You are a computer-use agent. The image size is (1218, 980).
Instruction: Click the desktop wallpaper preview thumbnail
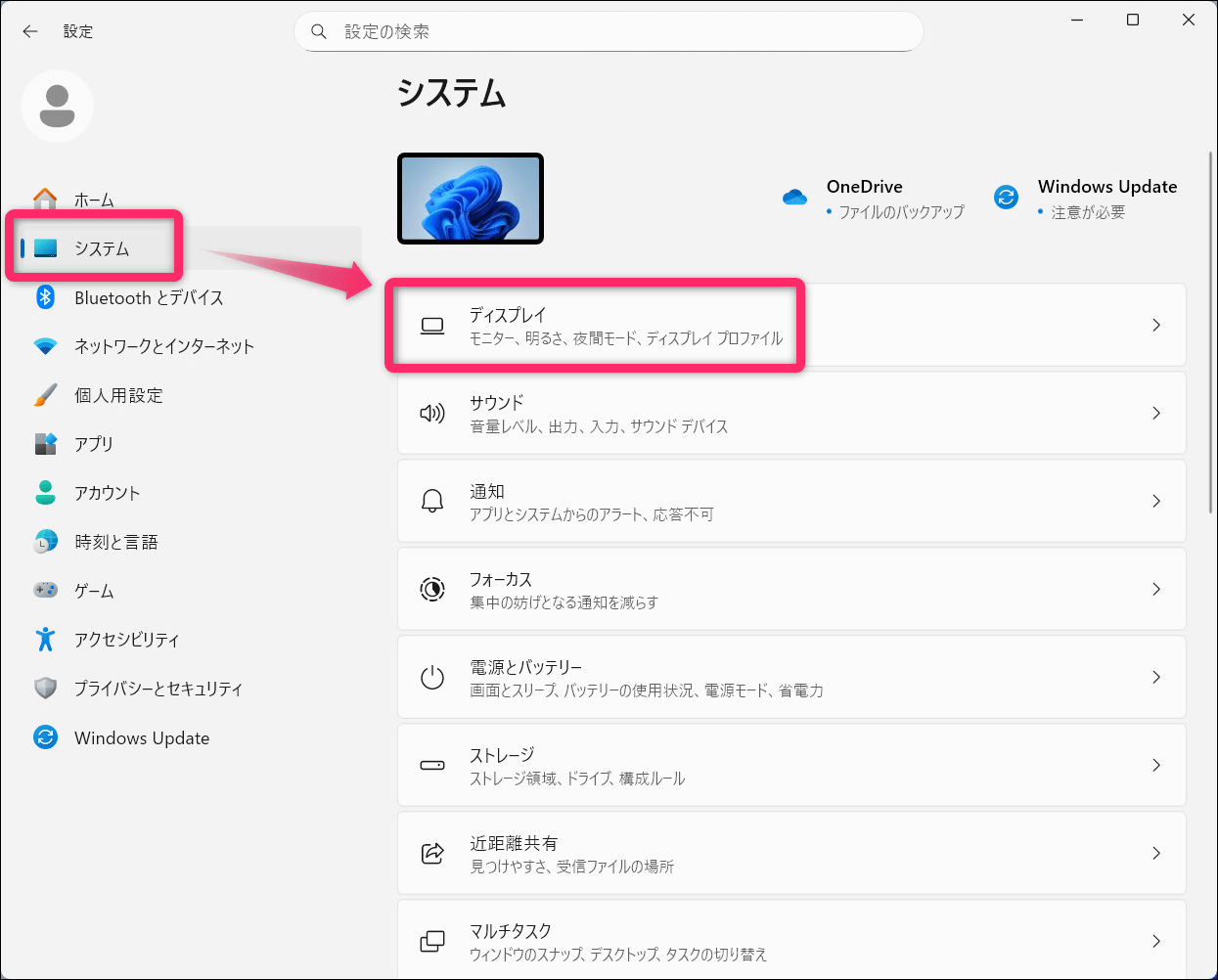point(471,199)
